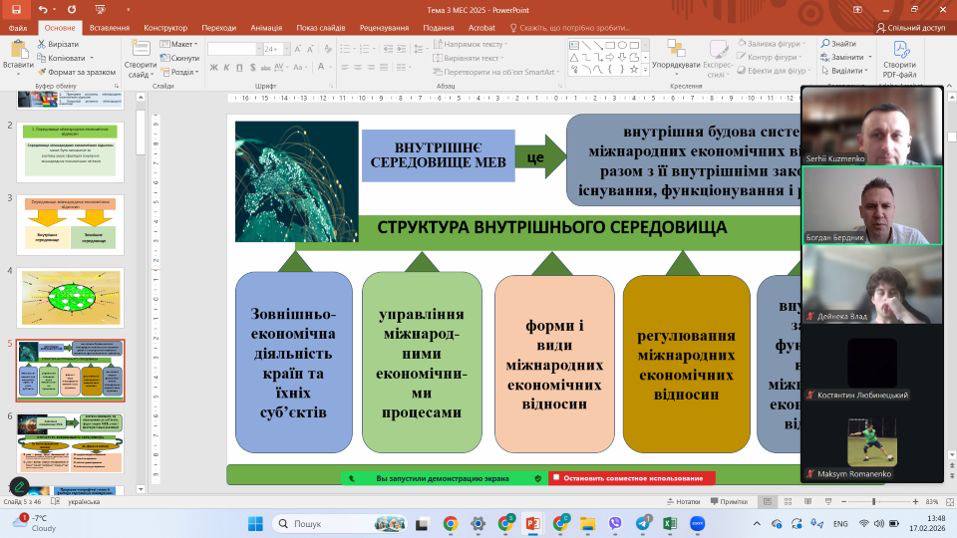Expand Копіювати dropdown arrow

click(92, 58)
